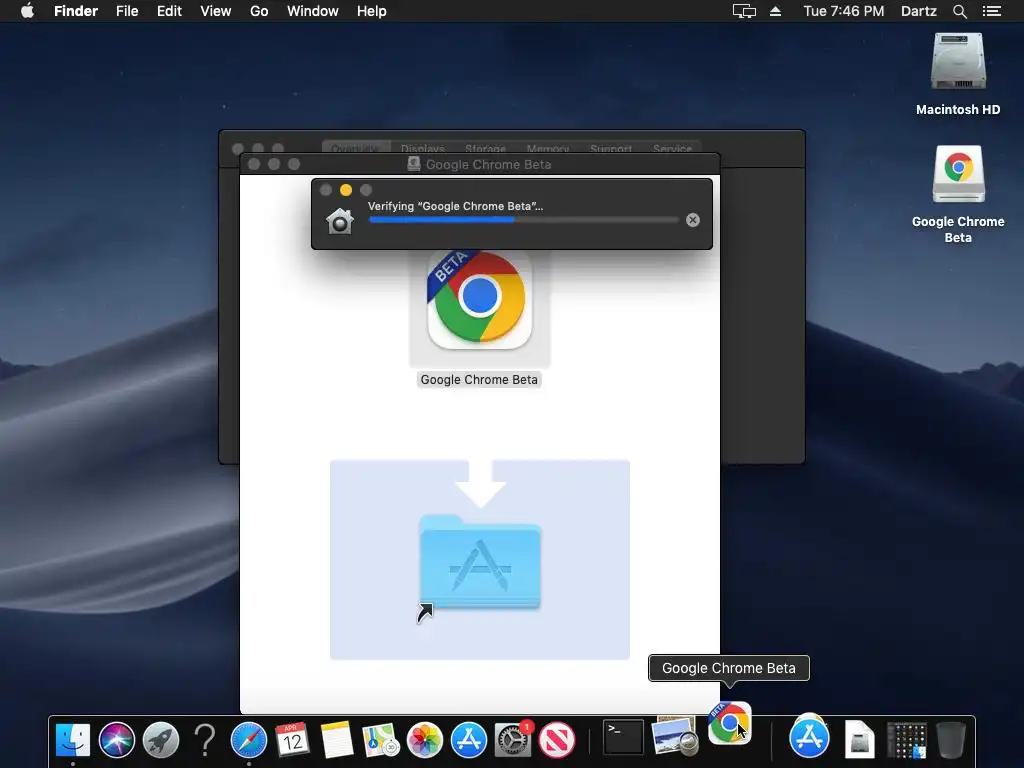Viewport: 1024px width, 768px height.
Task: Open the Go menu
Action: pos(259,11)
